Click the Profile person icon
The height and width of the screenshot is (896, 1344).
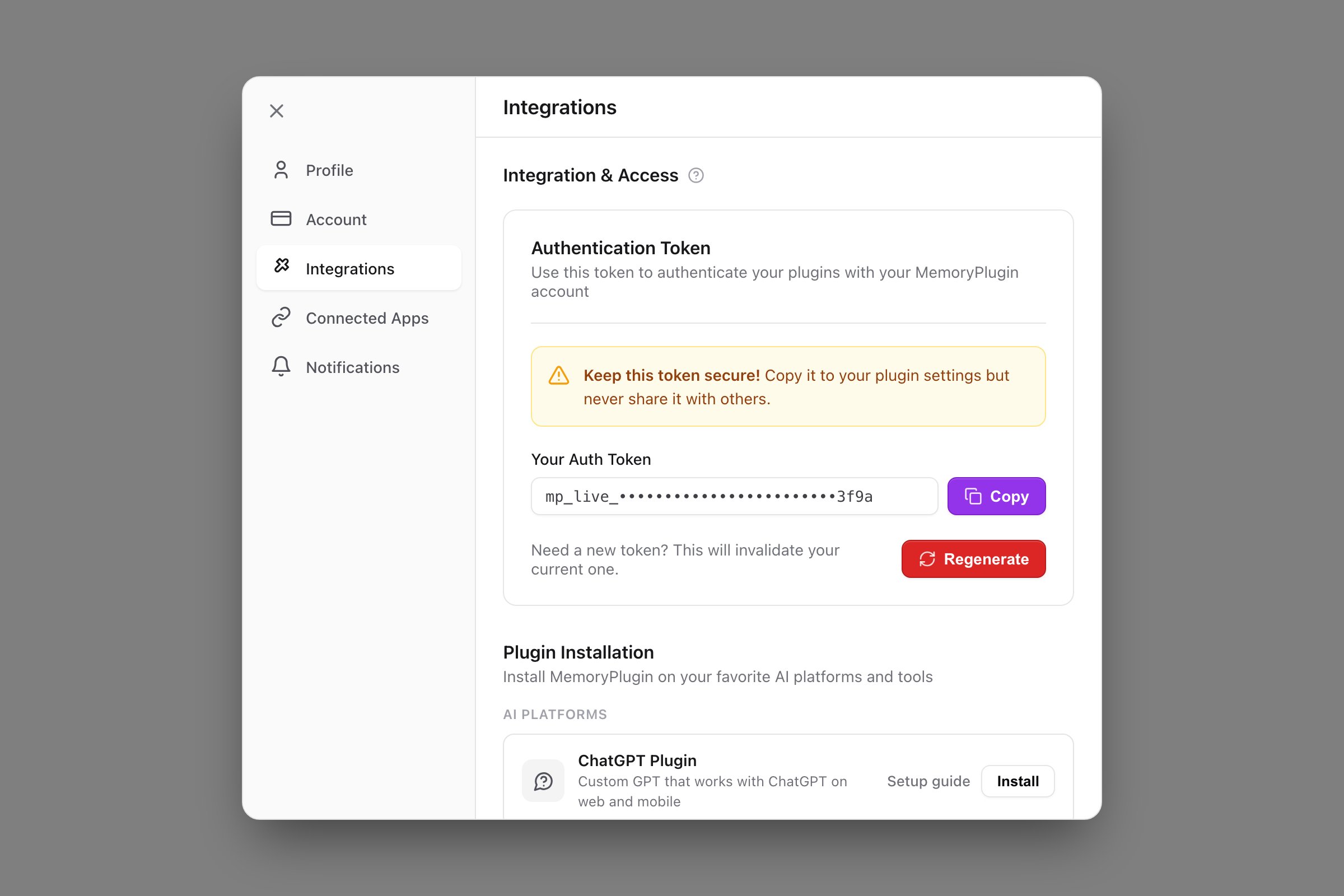(x=281, y=170)
